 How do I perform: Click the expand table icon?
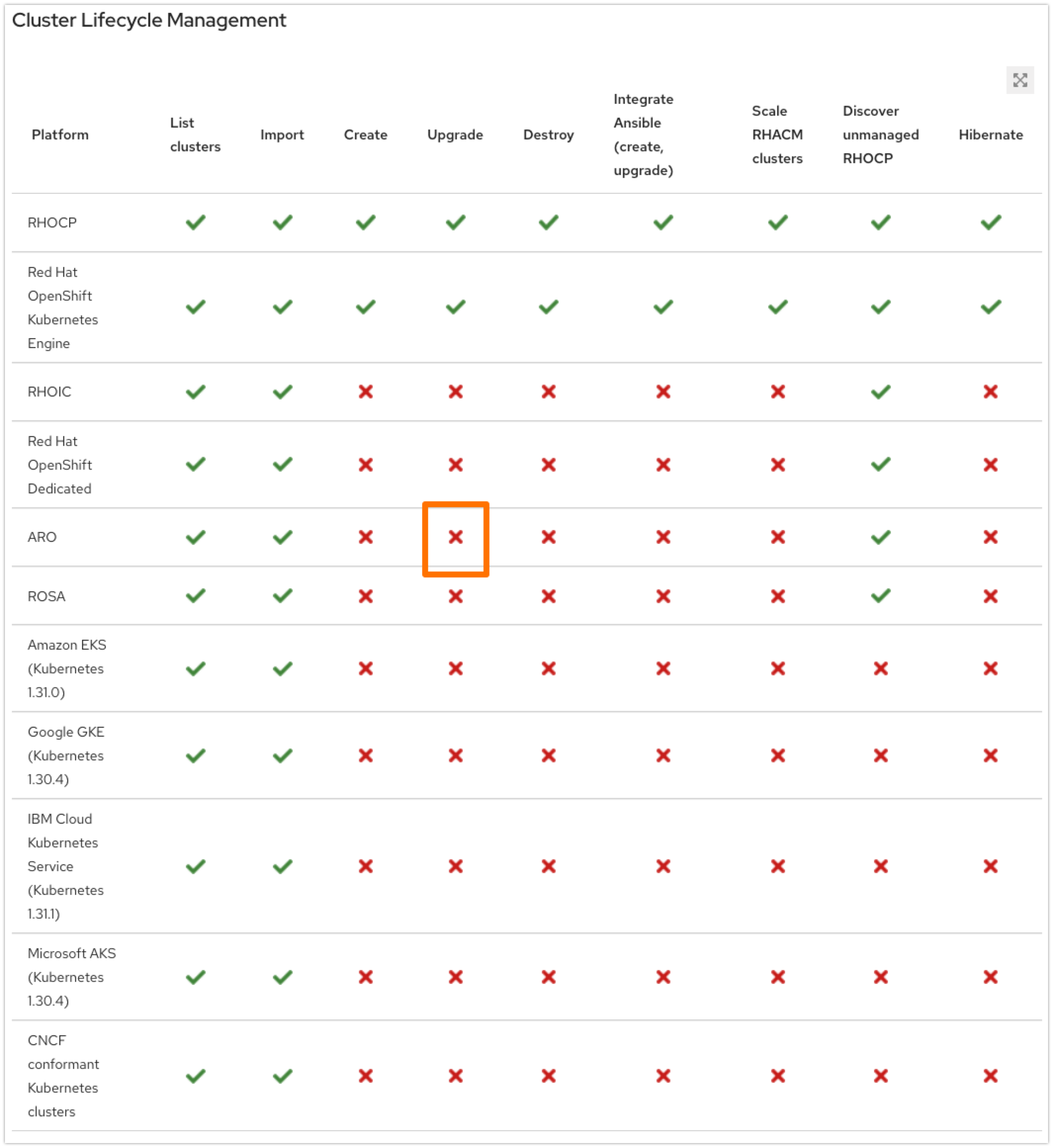click(1019, 80)
